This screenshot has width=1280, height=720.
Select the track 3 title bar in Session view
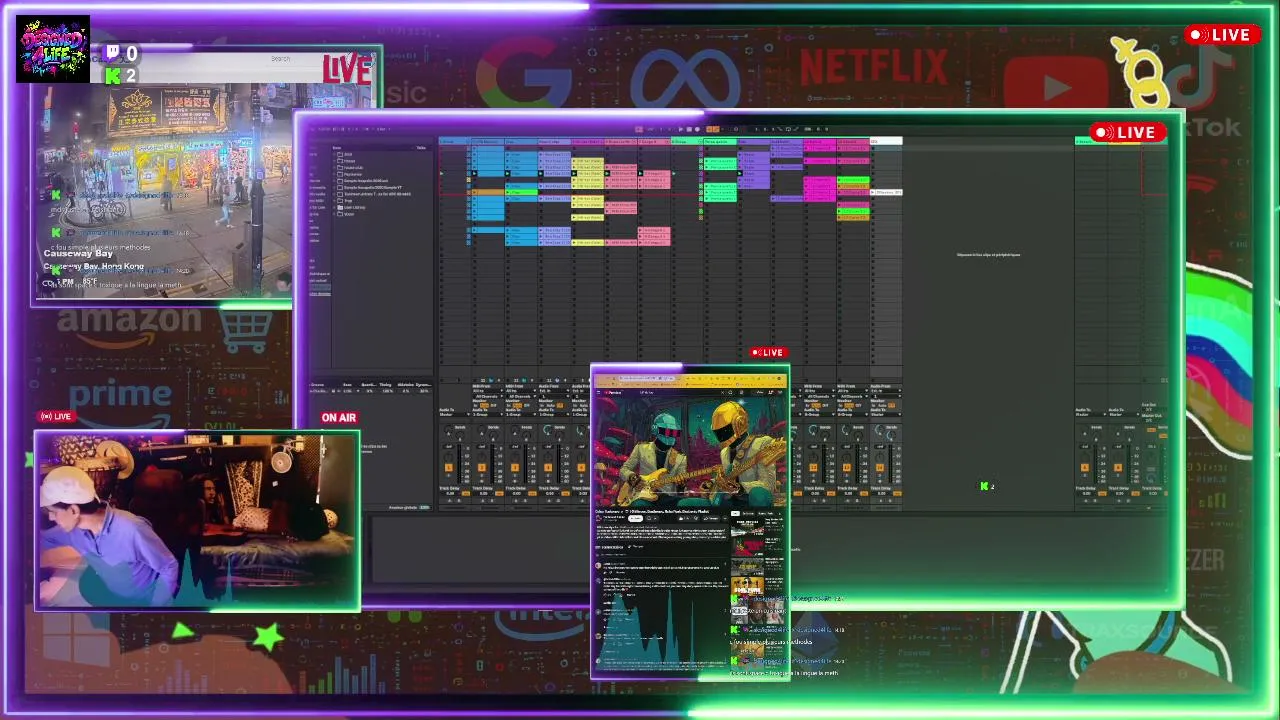tap(521, 141)
